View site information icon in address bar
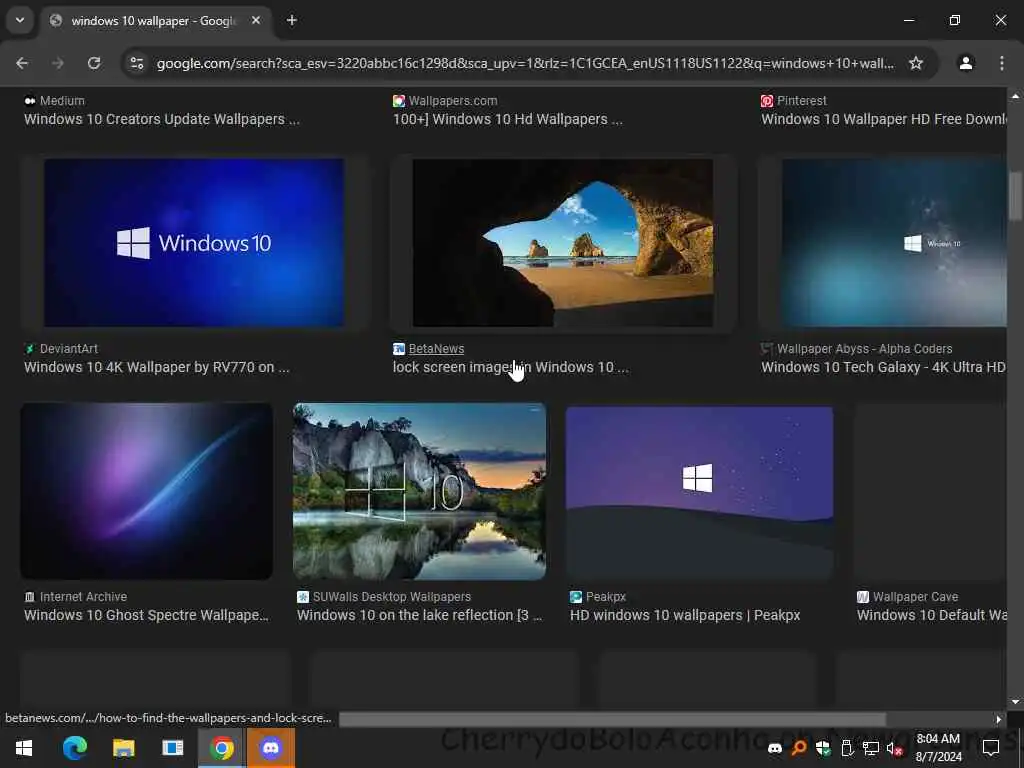This screenshot has width=1024, height=768. point(136,63)
